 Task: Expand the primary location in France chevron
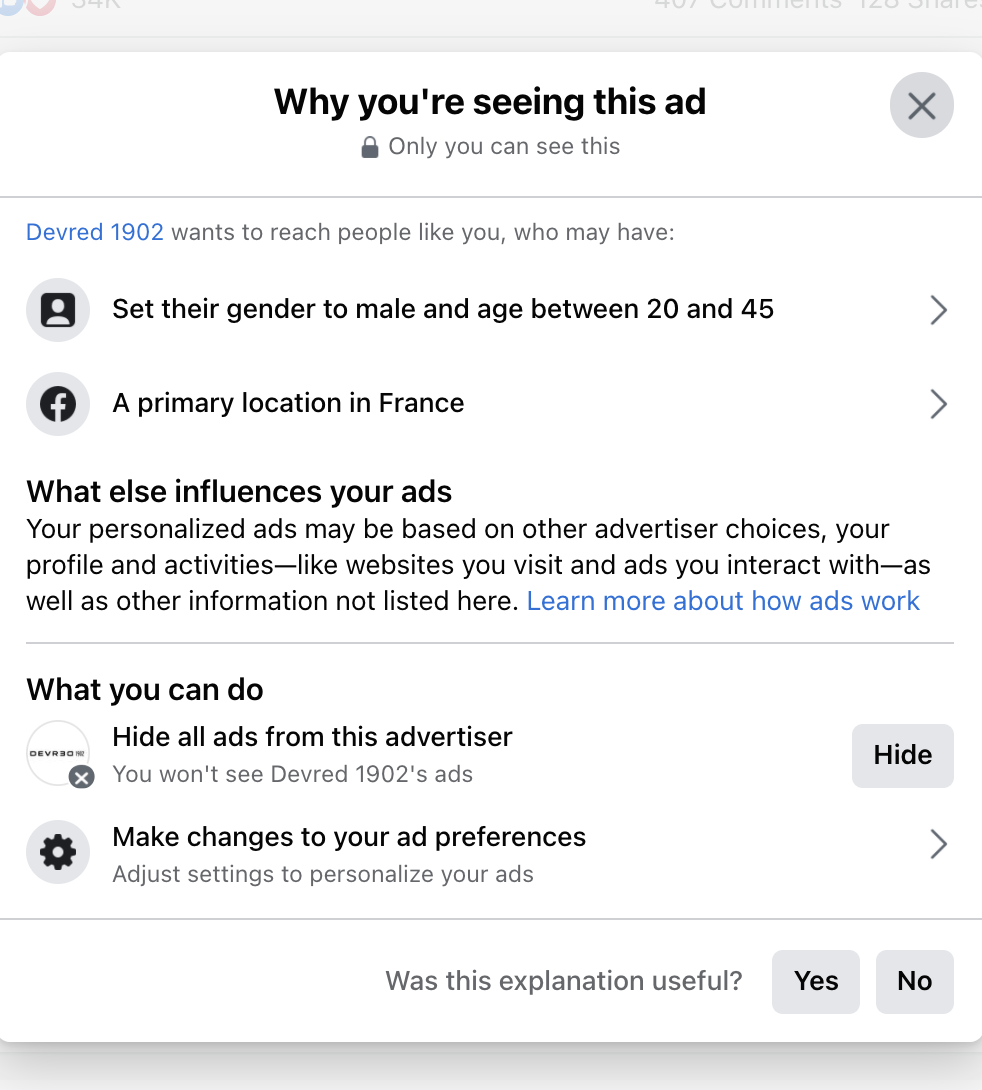pos(938,404)
